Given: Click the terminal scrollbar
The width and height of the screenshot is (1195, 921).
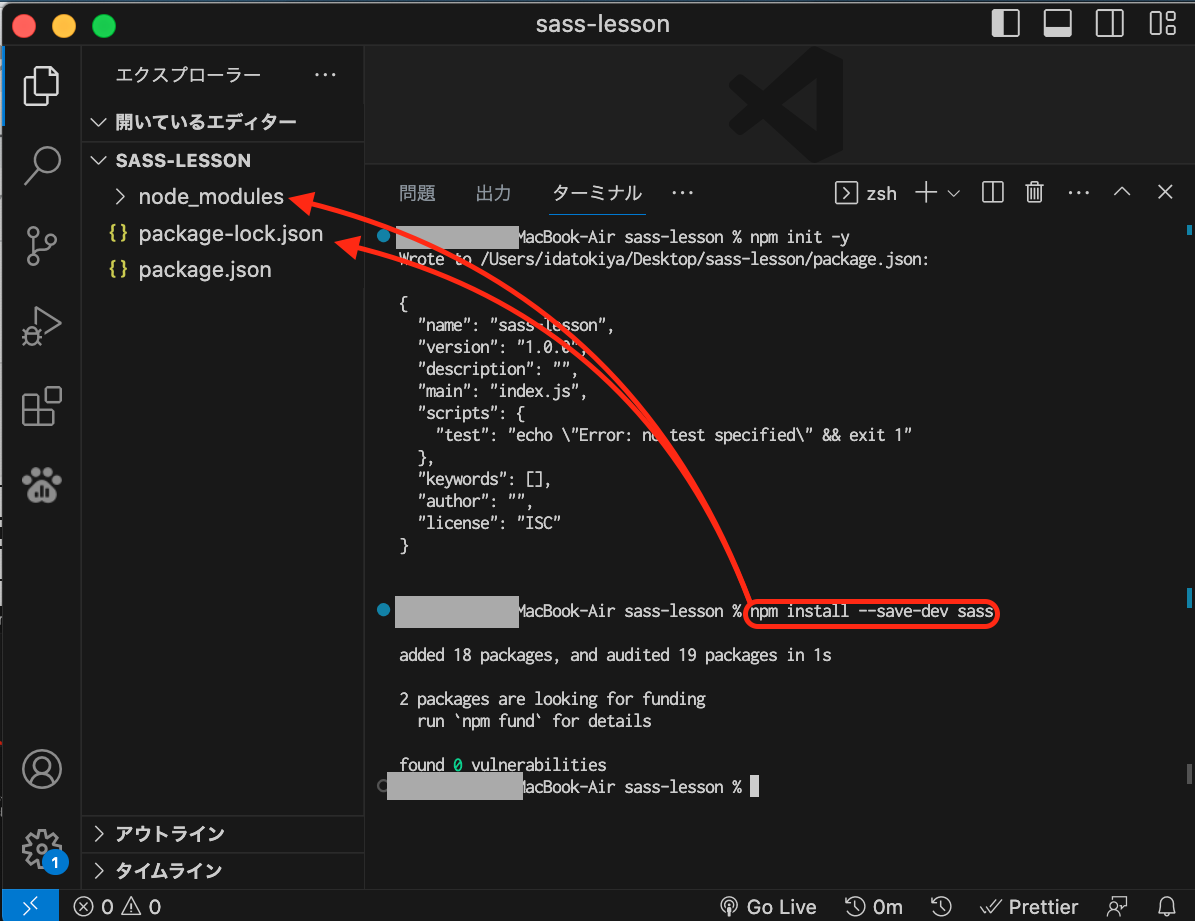Looking at the screenshot, I should (x=1188, y=774).
